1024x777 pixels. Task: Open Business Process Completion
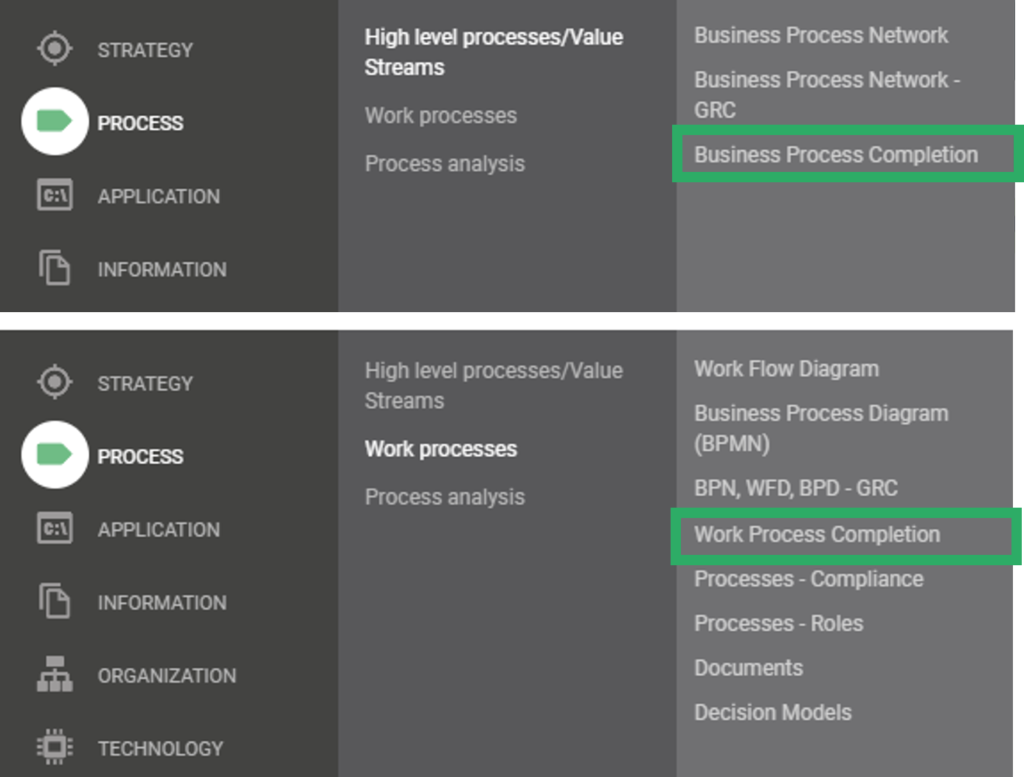pos(837,155)
